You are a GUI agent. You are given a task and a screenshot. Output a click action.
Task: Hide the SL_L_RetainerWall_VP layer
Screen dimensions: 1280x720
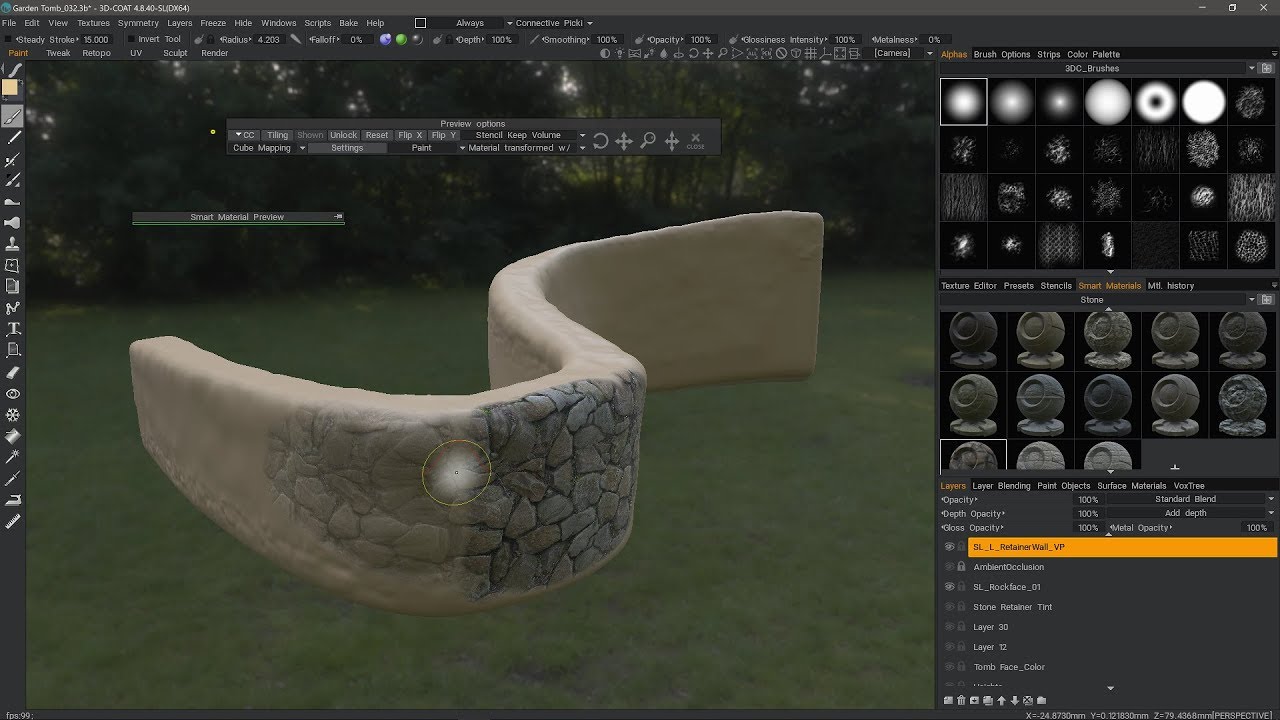(x=949, y=547)
